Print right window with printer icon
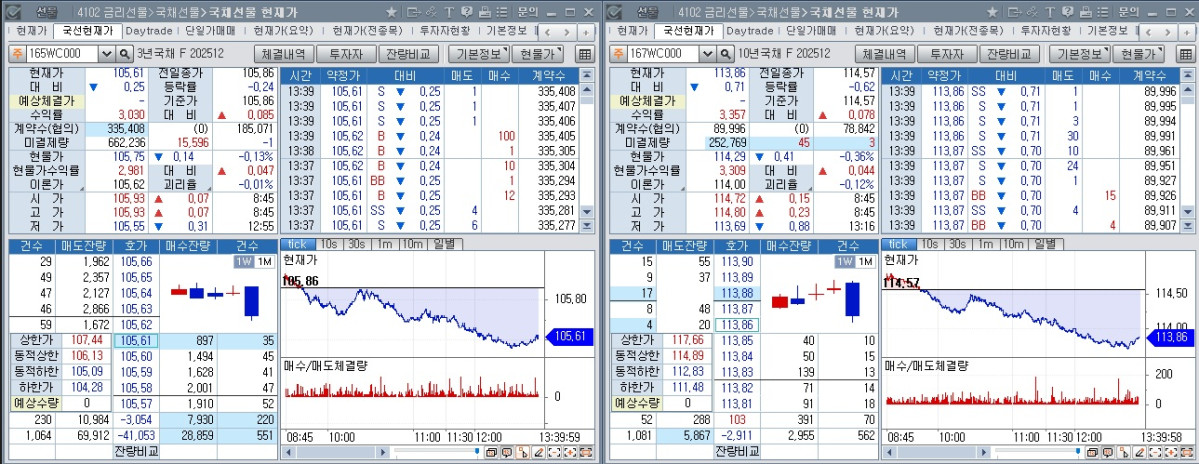1199x464 pixels. (1085, 12)
